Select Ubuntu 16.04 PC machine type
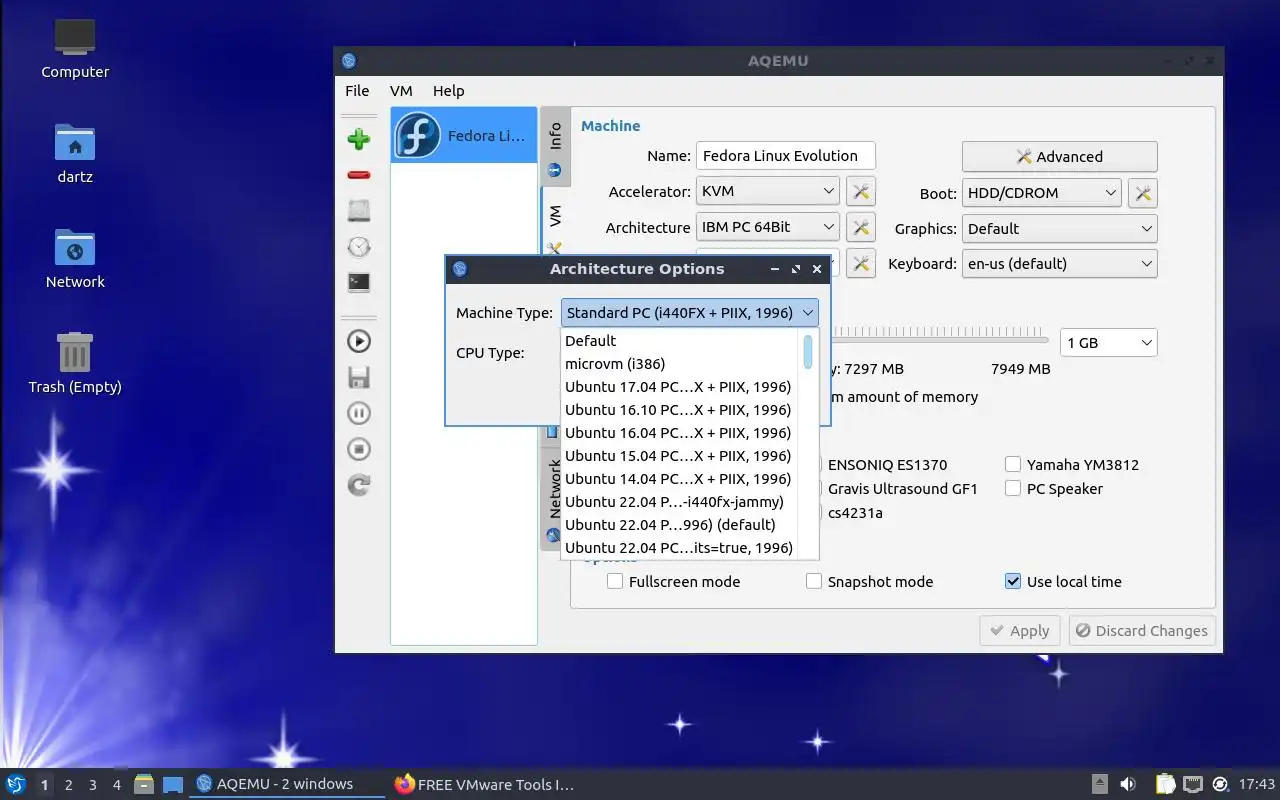 pos(681,433)
